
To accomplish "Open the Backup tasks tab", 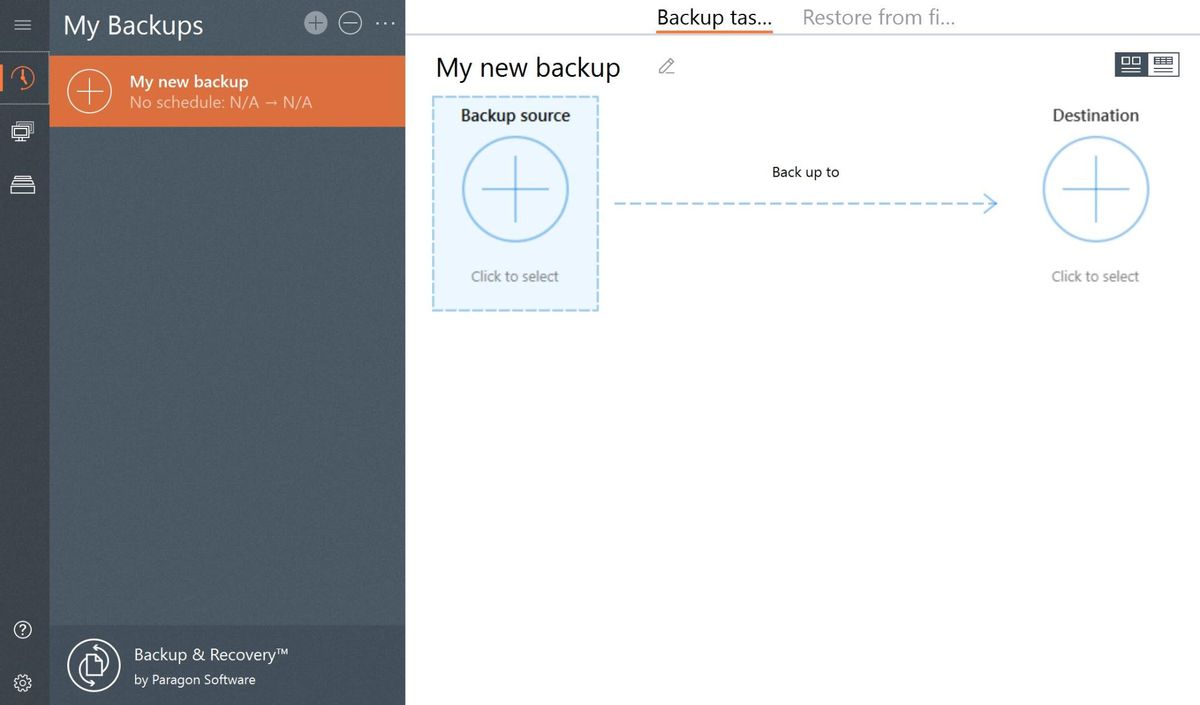I will [x=713, y=17].
